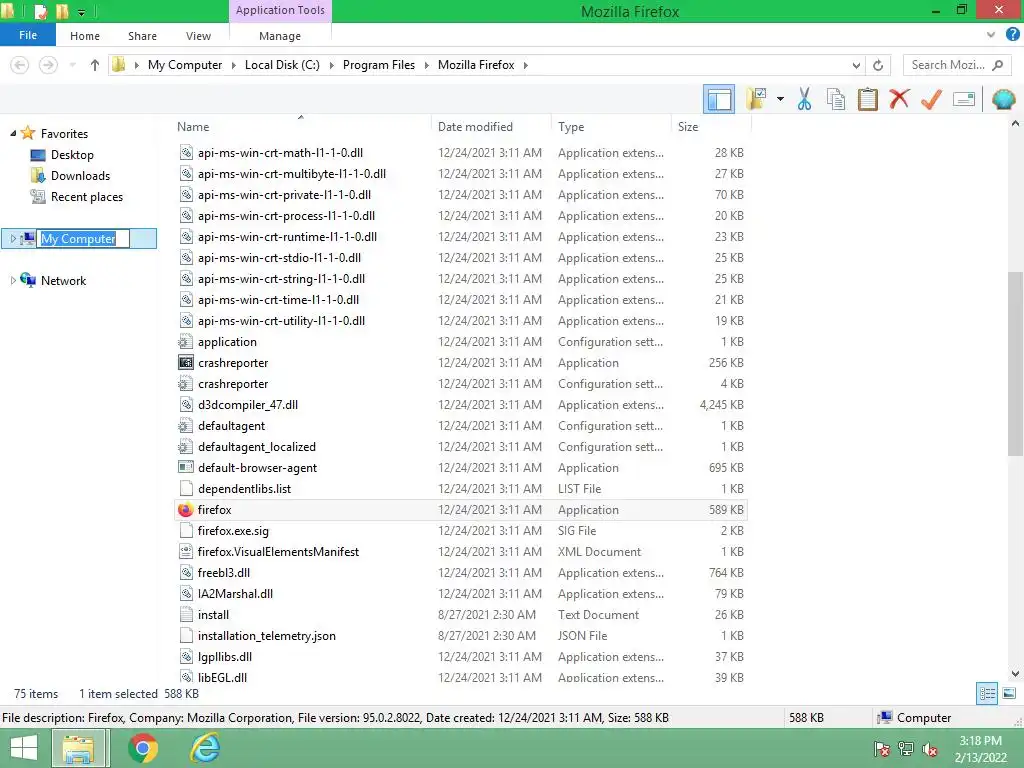Click the orange checkmark properties icon

[x=931, y=99]
